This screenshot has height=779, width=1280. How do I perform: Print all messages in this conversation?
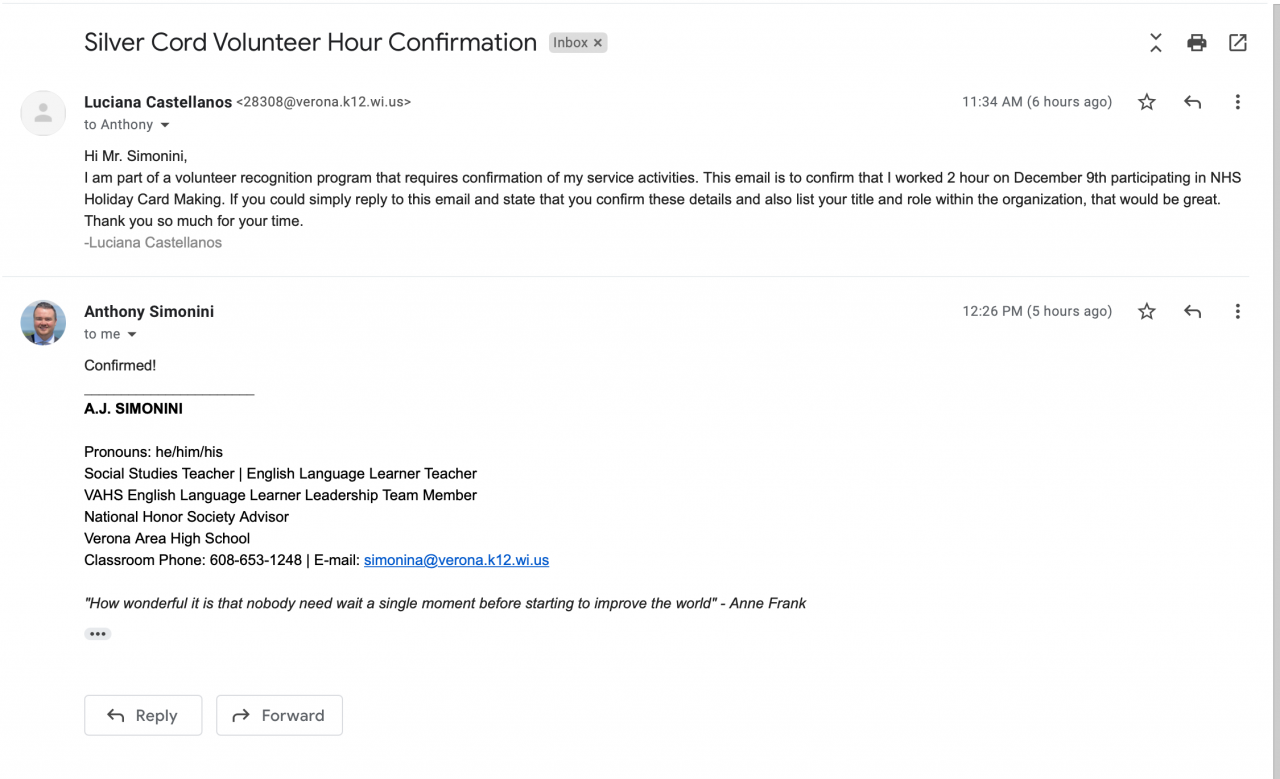coord(1196,43)
